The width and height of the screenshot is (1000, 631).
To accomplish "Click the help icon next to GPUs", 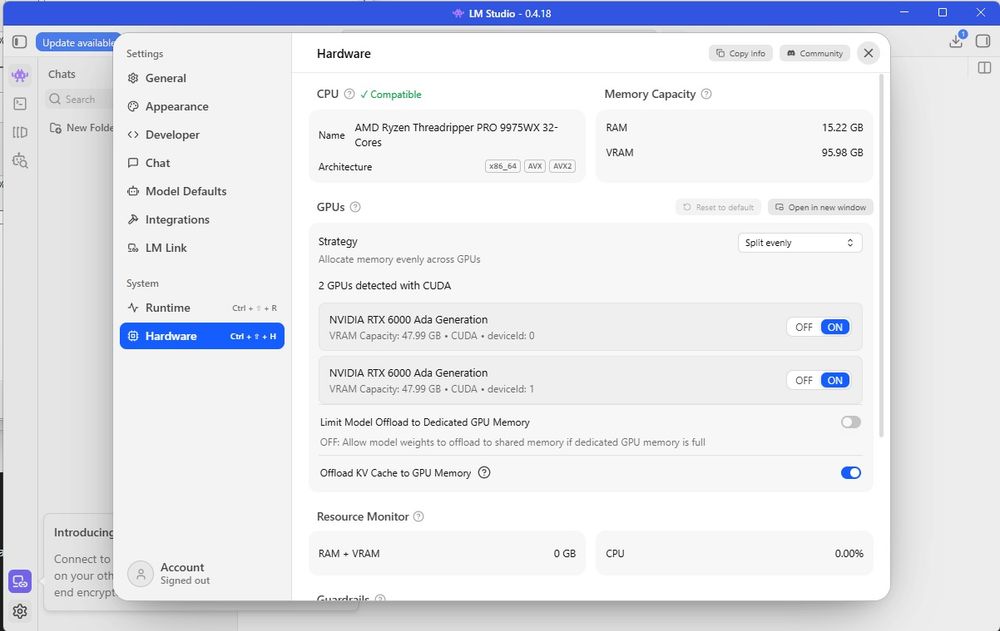I will point(355,207).
